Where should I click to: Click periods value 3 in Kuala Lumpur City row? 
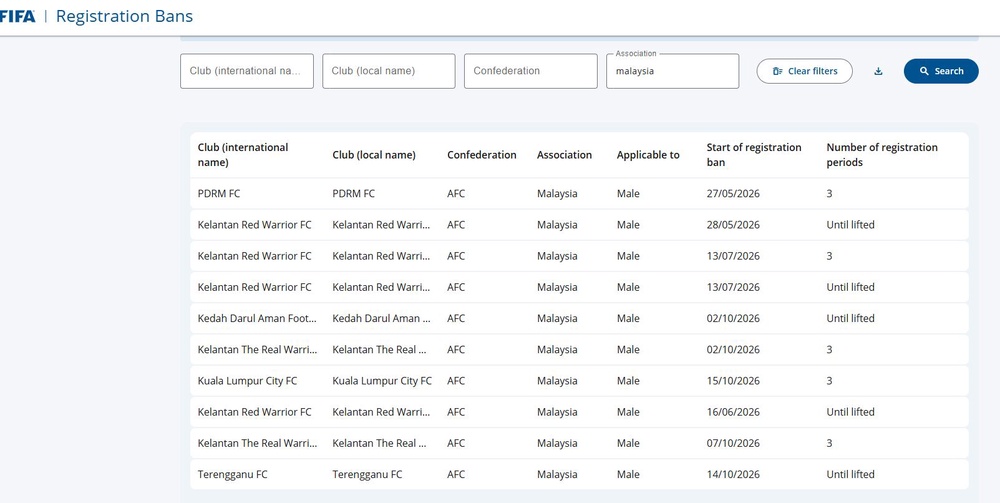point(829,381)
